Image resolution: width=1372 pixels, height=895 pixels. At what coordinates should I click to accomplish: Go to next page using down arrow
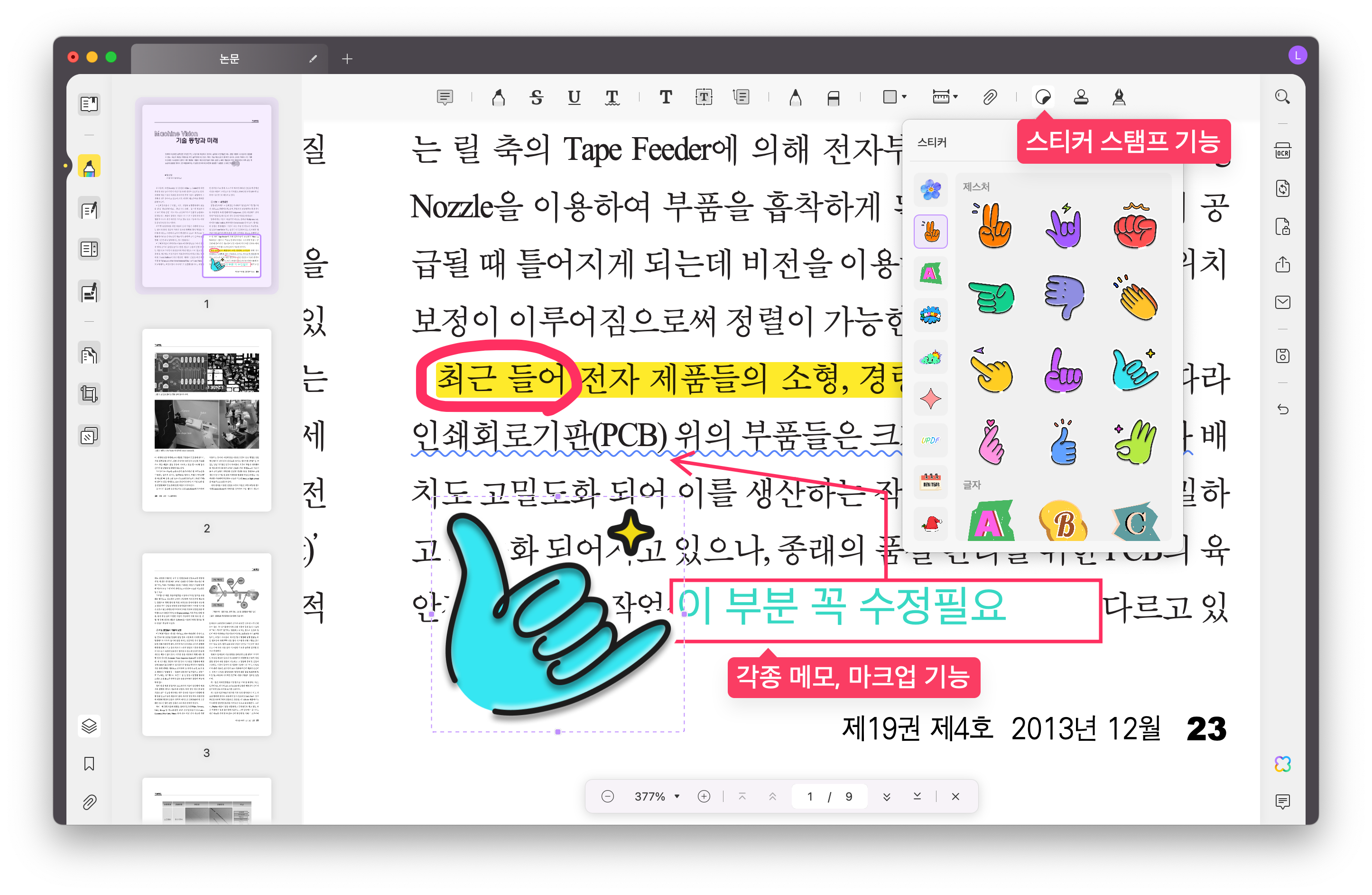pos(887,796)
